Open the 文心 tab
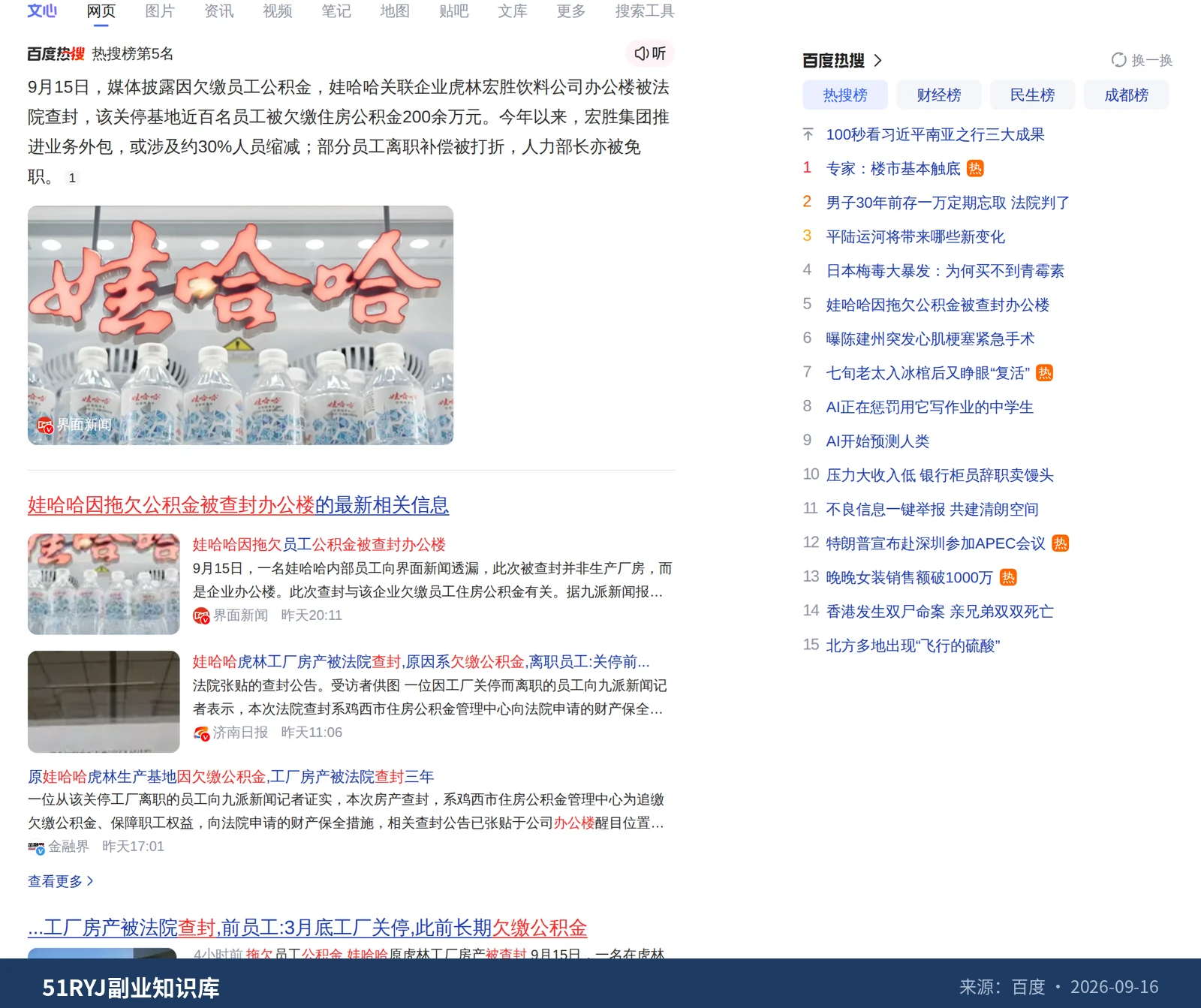The height and width of the screenshot is (1008, 1201). click(42, 11)
